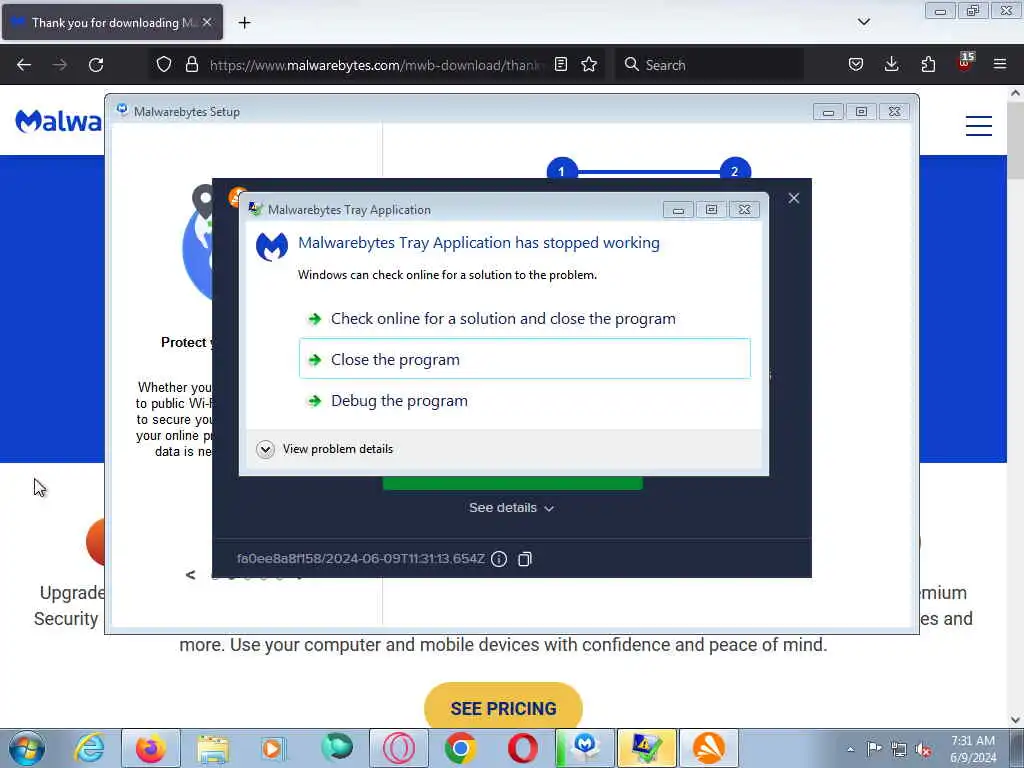Open Avast orange taskbar icon
The width and height of the screenshot is (1024, 768).
709,748
